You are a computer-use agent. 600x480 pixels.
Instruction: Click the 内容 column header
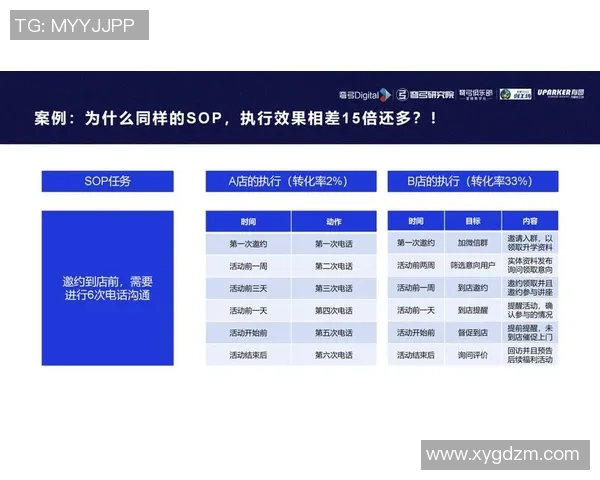530,221
